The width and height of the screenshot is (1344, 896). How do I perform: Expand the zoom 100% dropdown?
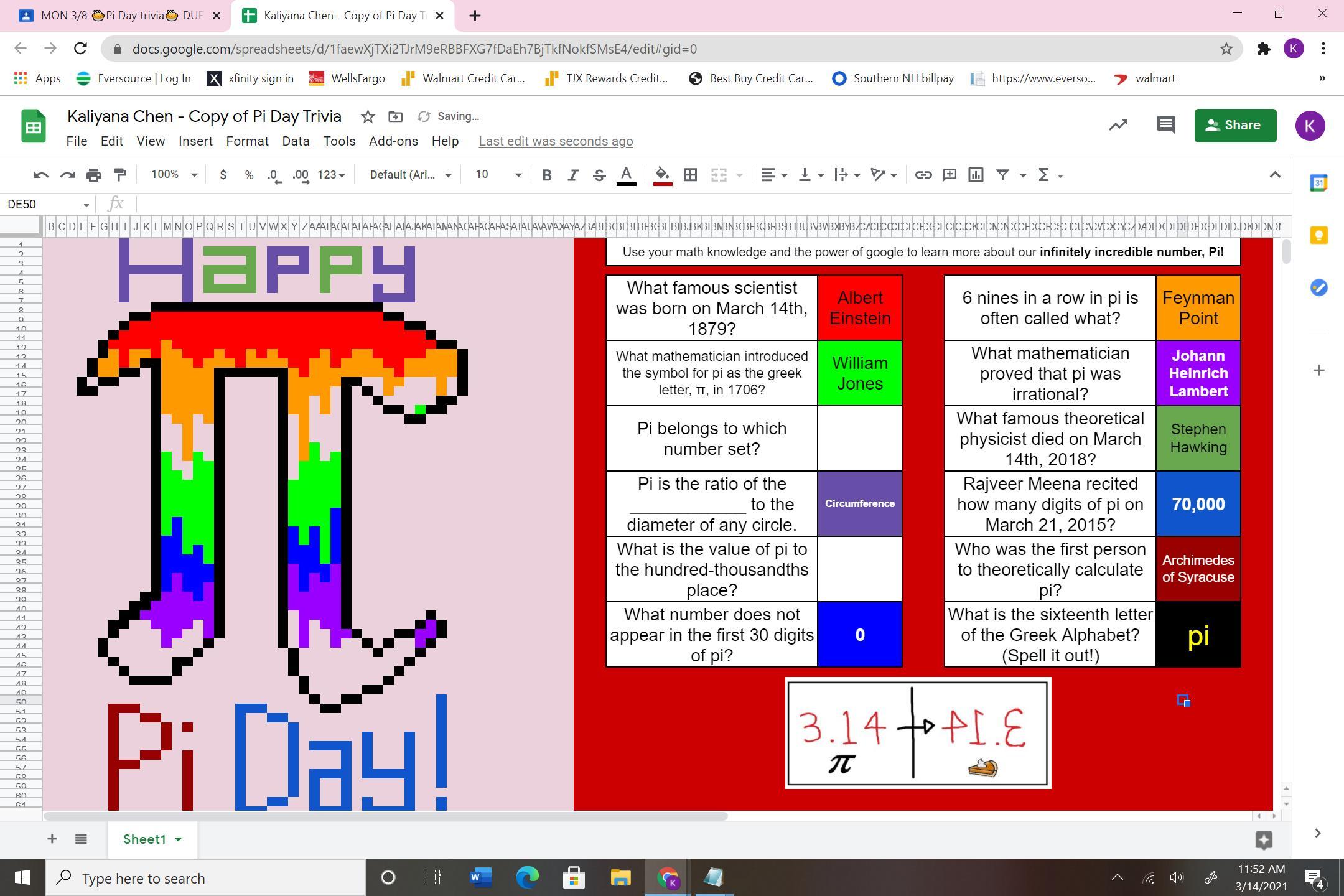coord(174,175)
